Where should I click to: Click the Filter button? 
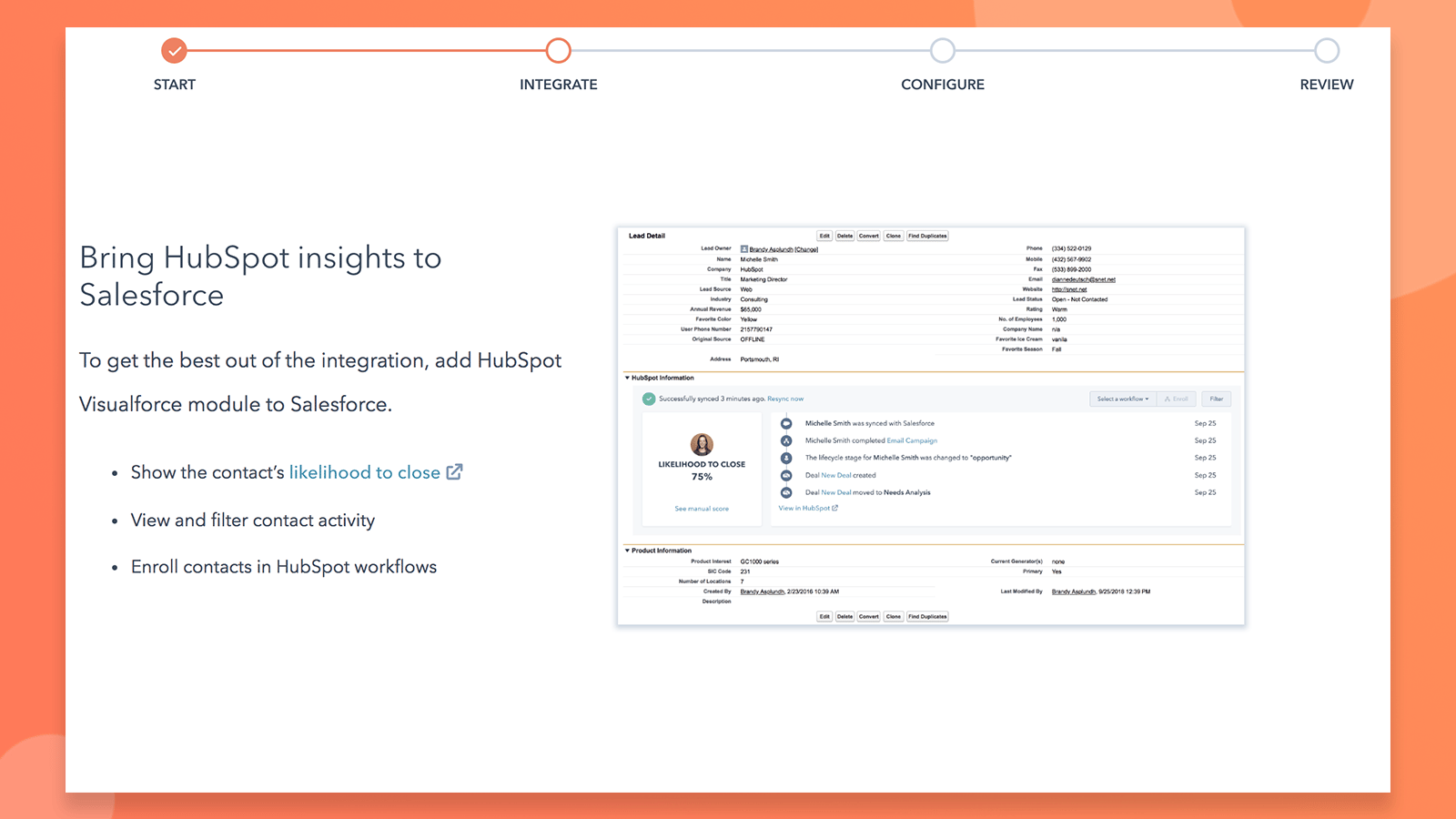point(1217,399)
